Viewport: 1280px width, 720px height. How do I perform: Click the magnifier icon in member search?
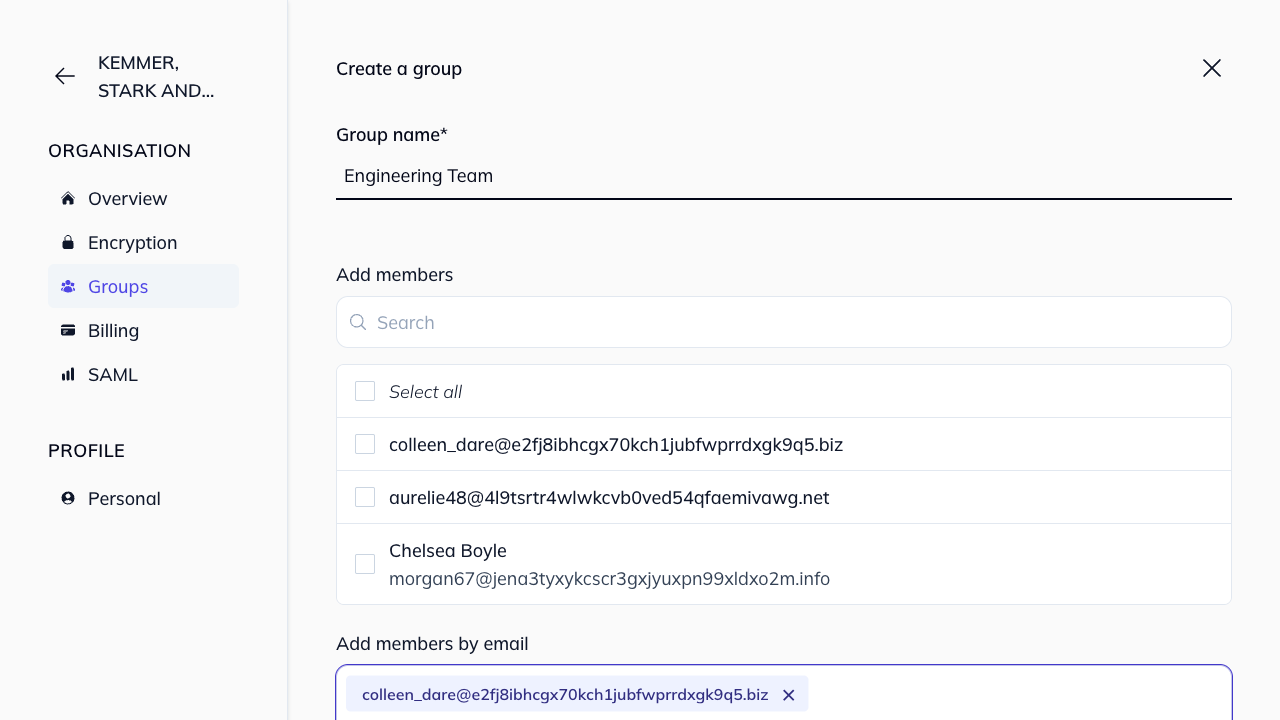(x=358, y=322)
